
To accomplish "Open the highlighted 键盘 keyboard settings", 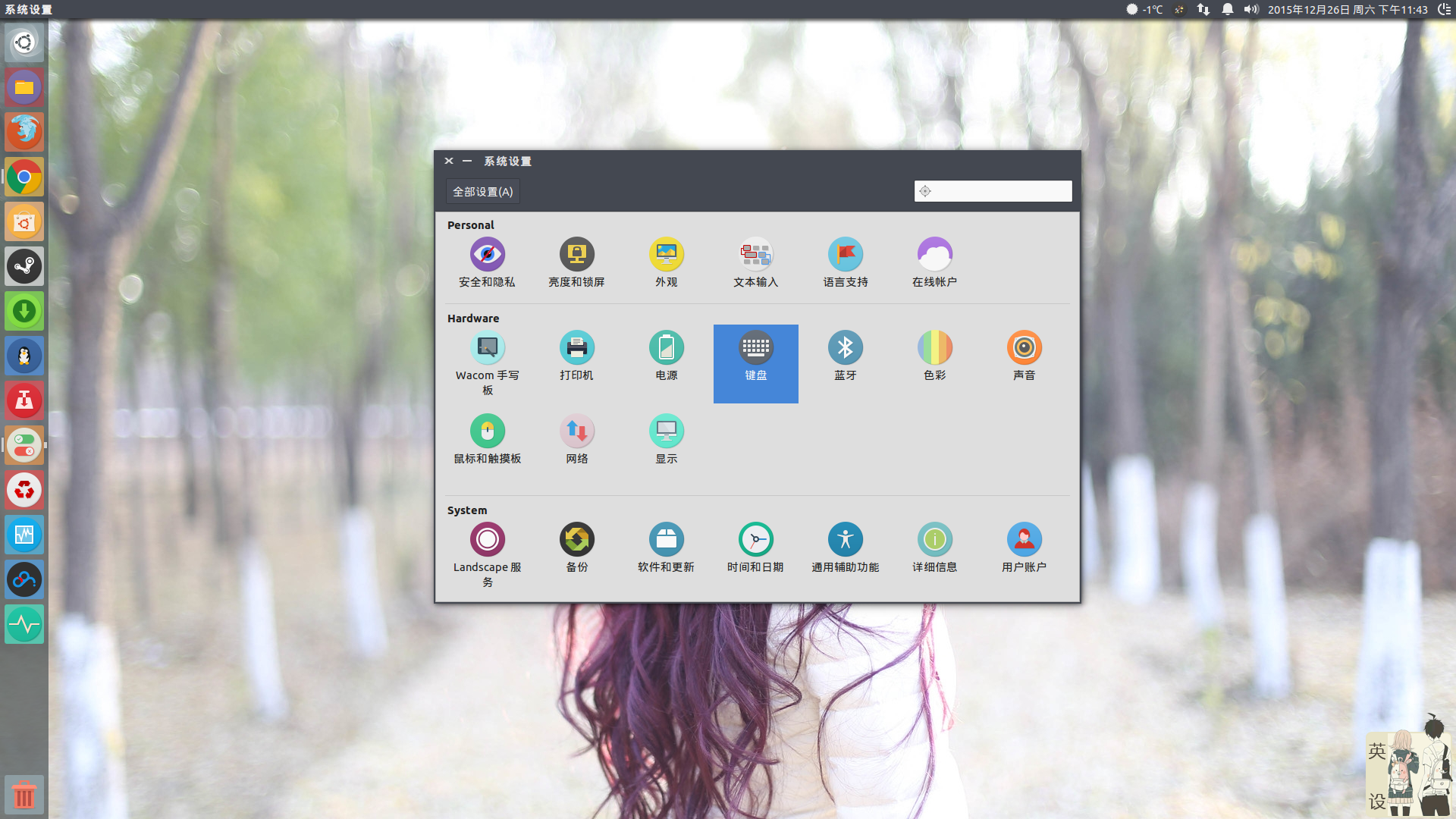I will coord(756,363).
